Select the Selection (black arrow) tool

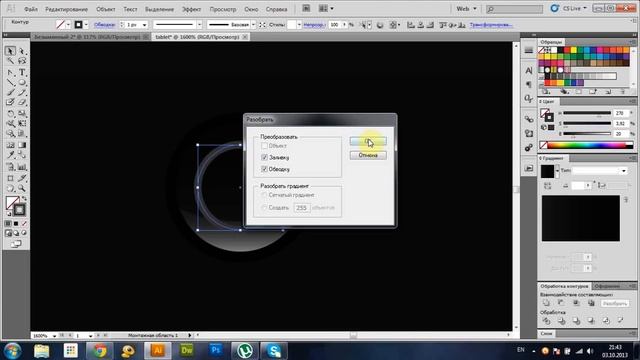click(10, 51)
